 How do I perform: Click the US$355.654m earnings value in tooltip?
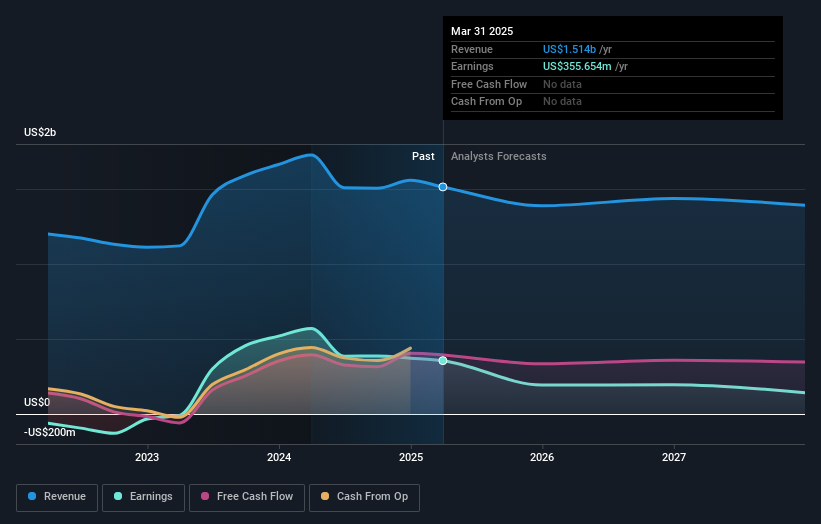coord(577,66)
